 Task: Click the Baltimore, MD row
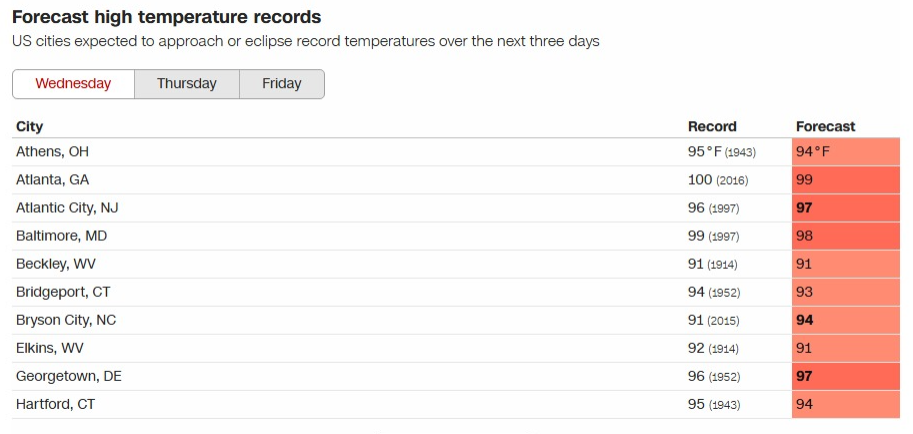[61, 236]
